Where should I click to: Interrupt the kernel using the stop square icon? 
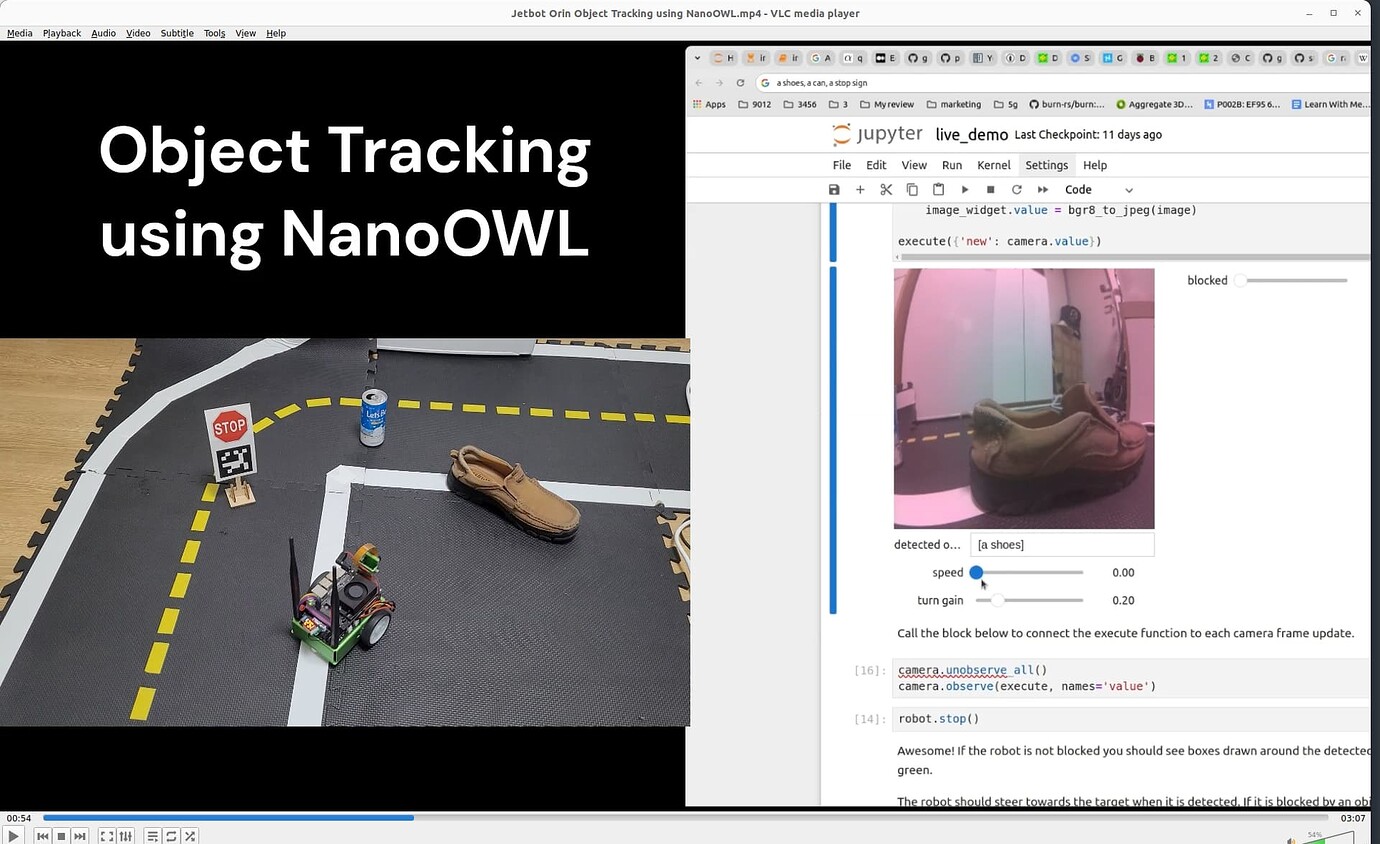click(990, 189)
